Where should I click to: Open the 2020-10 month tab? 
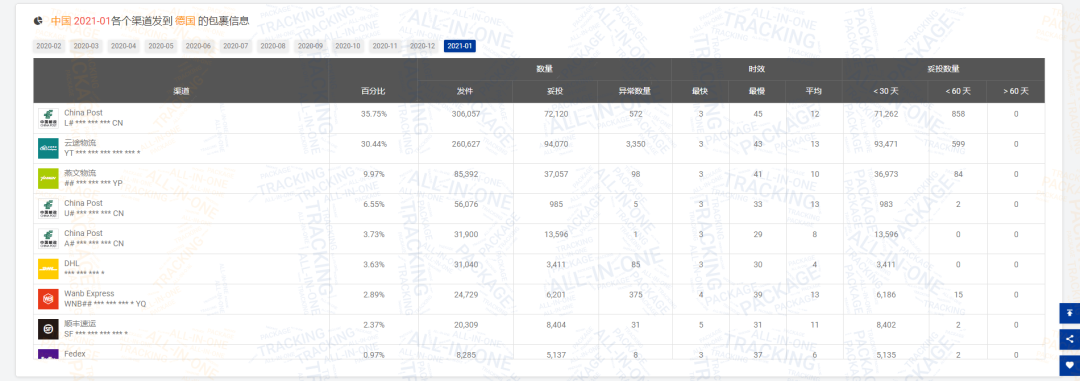(x=347, y=46)
